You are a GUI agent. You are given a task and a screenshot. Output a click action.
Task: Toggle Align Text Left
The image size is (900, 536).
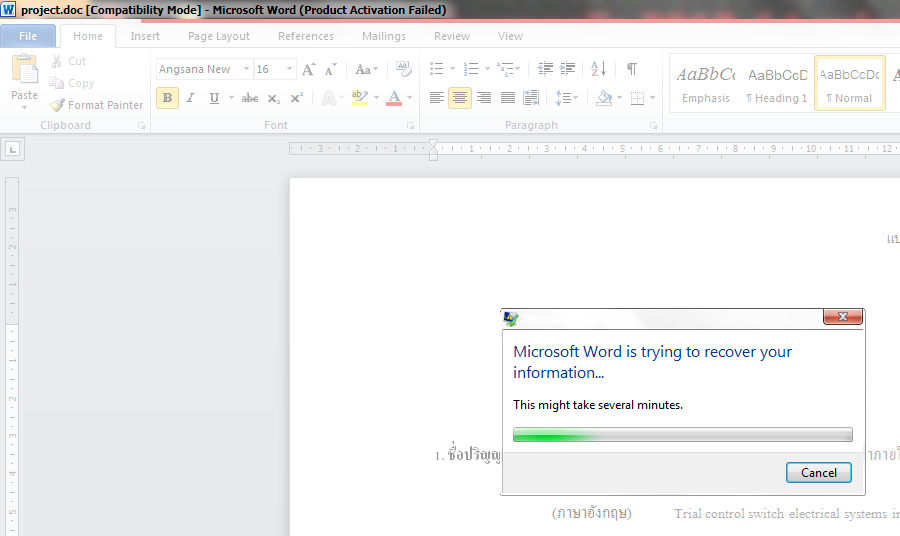437,98
